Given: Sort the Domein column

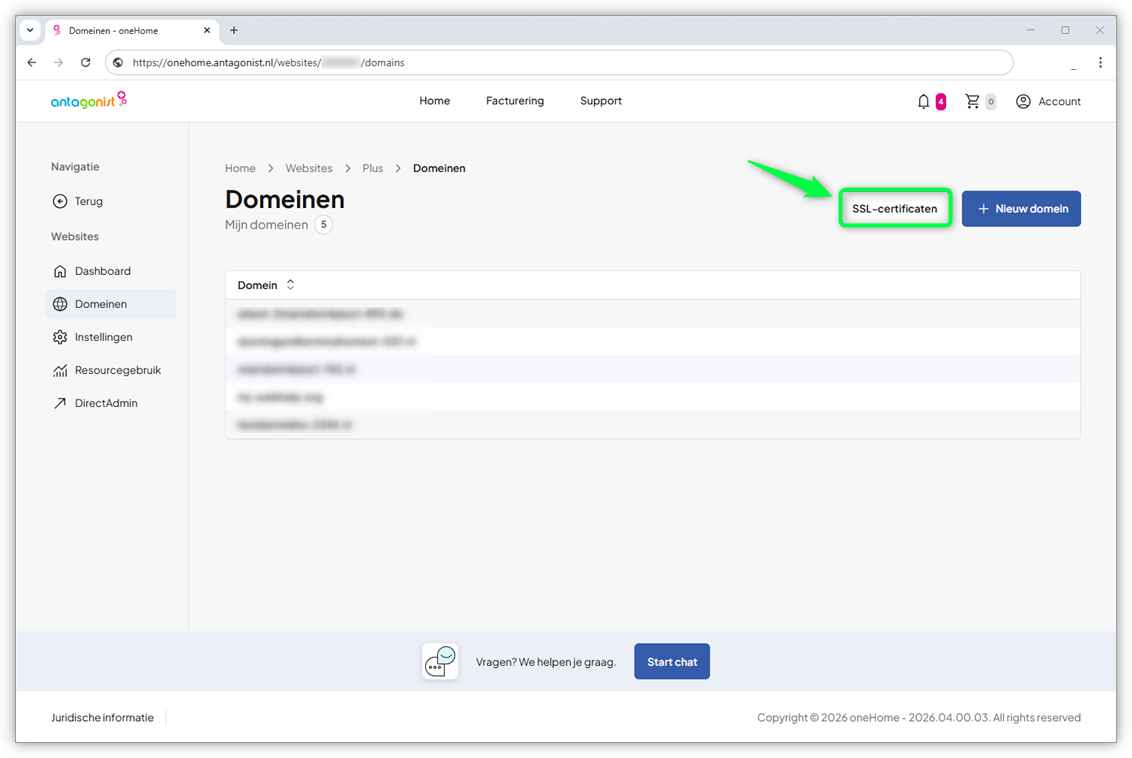Looking at the screenshot, I should coord(290,285).
